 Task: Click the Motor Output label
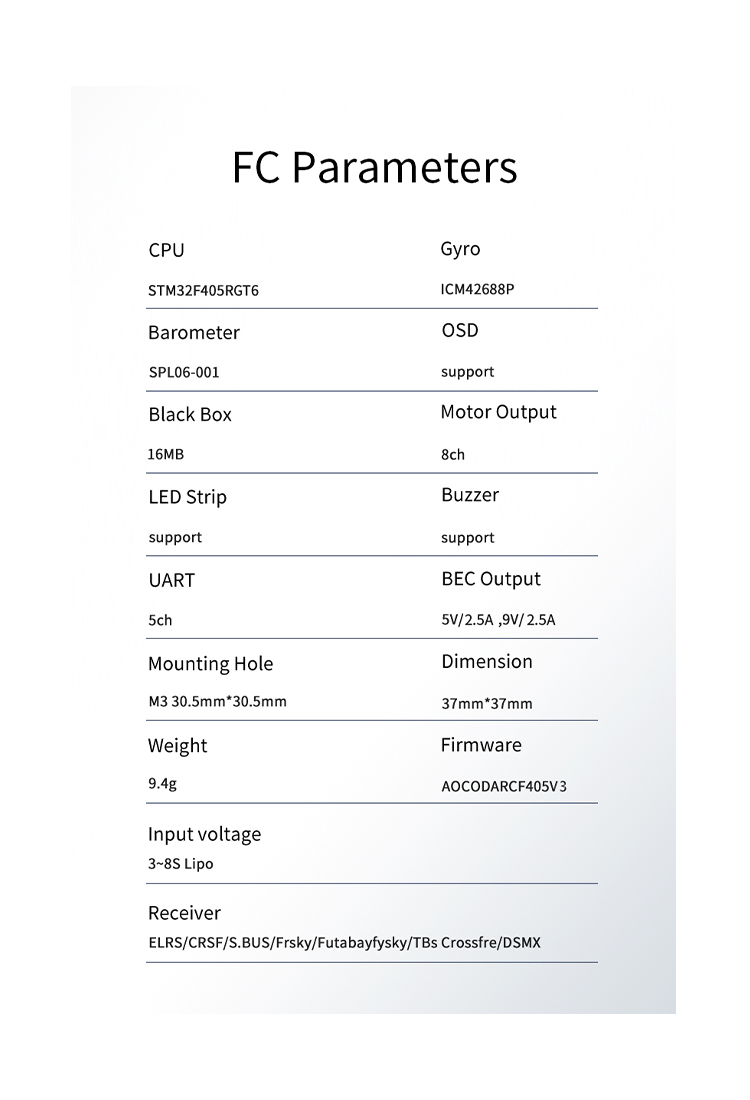[498, 412]
